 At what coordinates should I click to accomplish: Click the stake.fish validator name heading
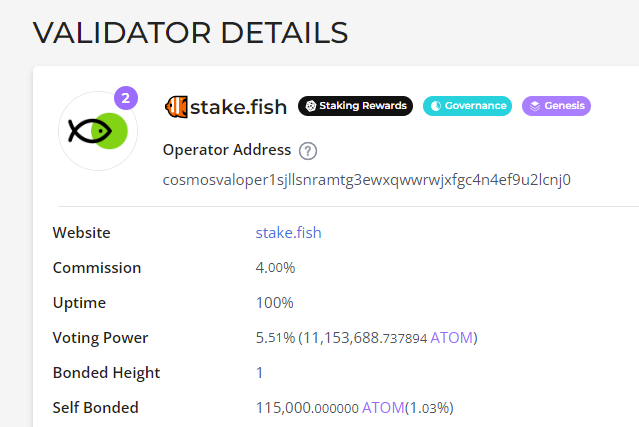(238, 107)
